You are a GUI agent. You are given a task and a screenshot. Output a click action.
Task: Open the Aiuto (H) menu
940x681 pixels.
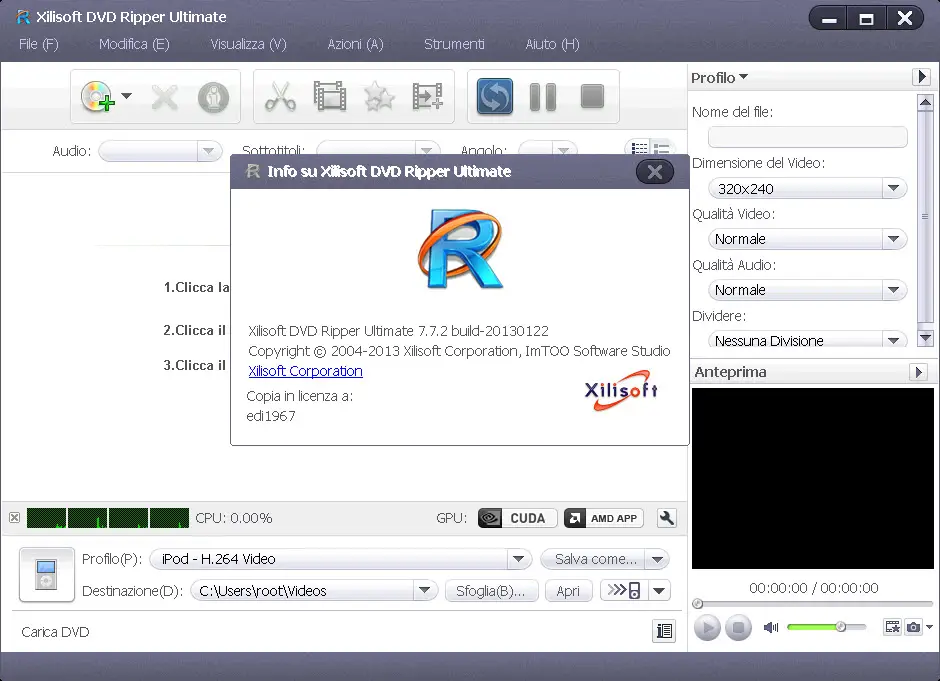552,44
